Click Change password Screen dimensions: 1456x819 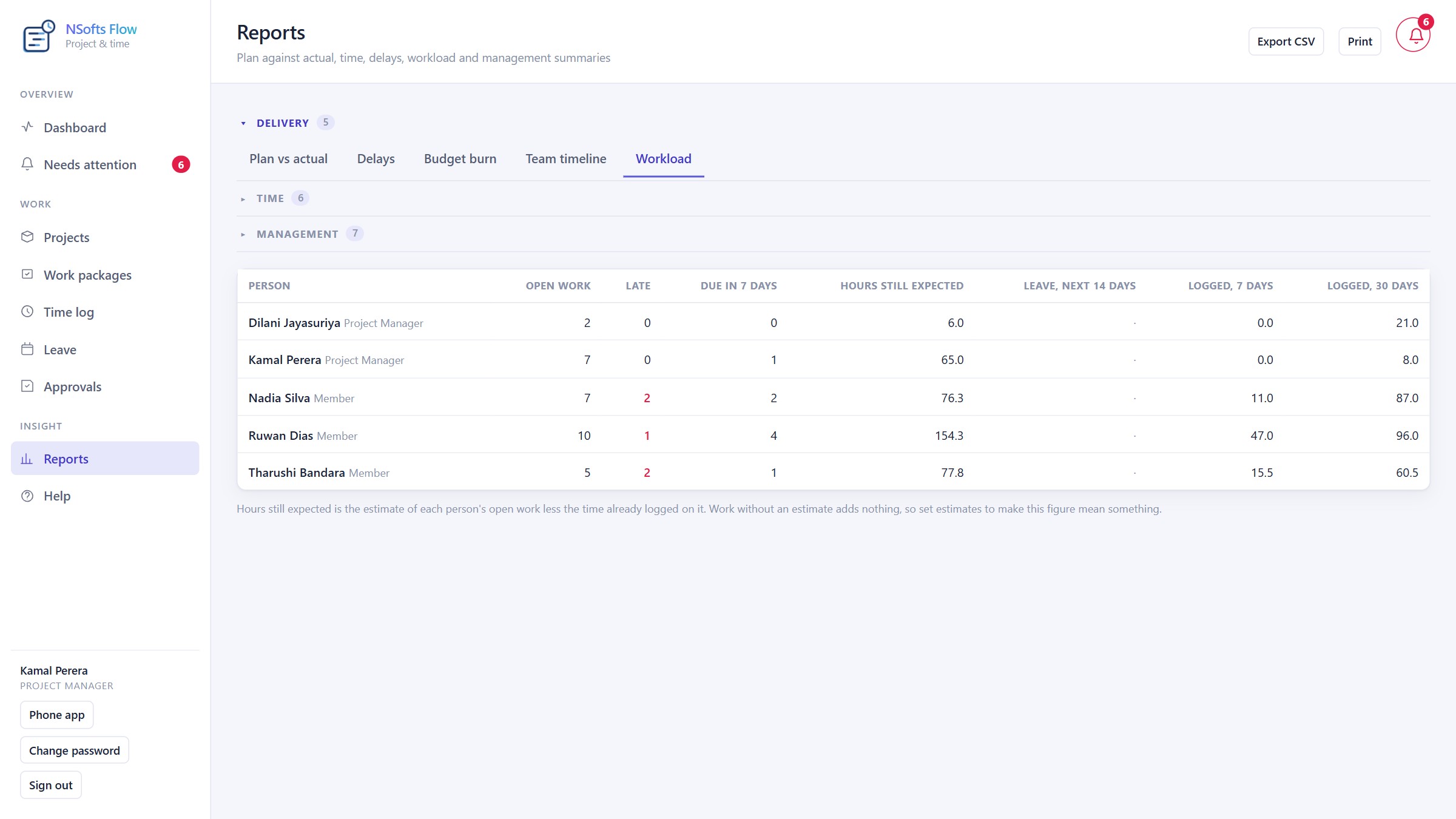tap(75, 750)
